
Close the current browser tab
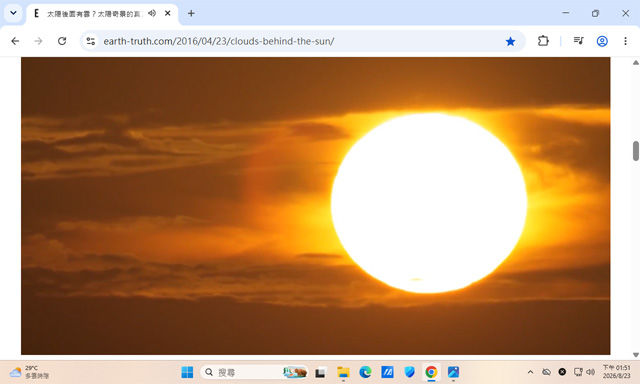167,13
